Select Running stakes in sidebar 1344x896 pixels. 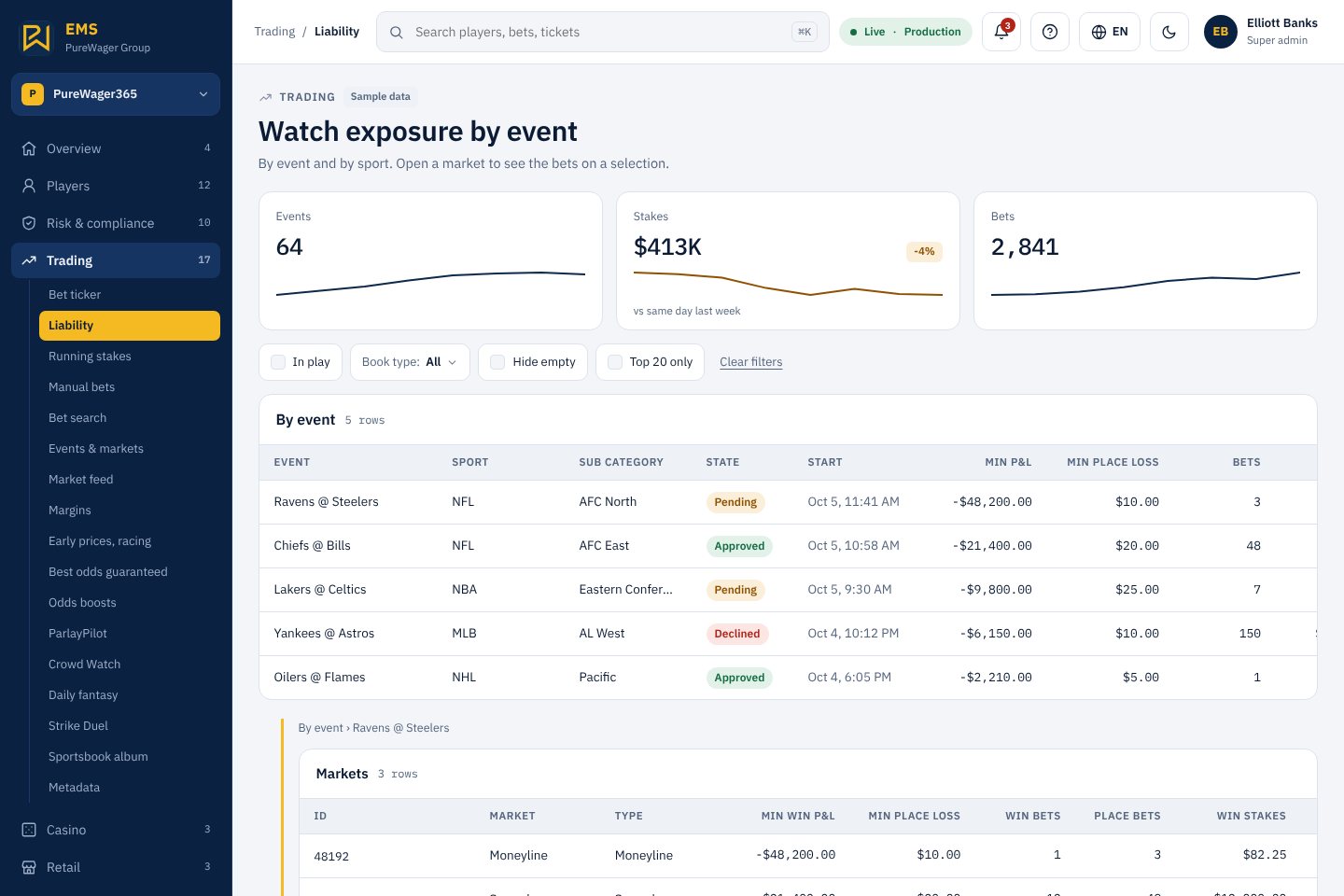[x=130, y=357]
